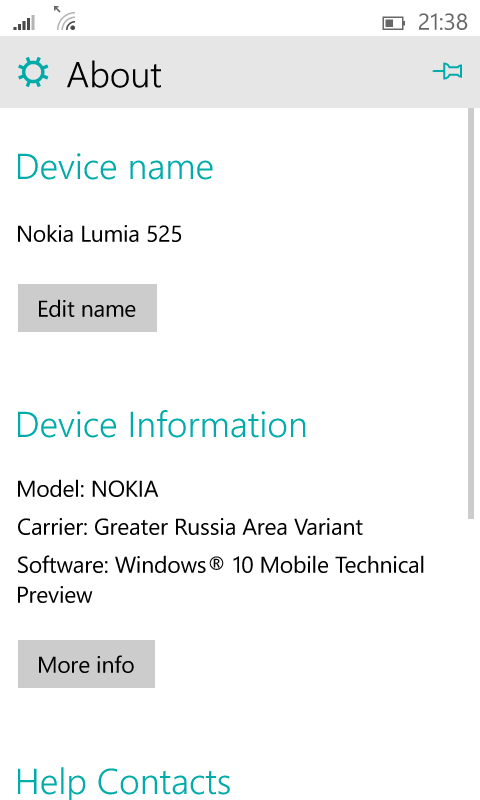Select the Model: NOKIA line
The height and width of the screenshot is (800, 480).
coord(88,489)
